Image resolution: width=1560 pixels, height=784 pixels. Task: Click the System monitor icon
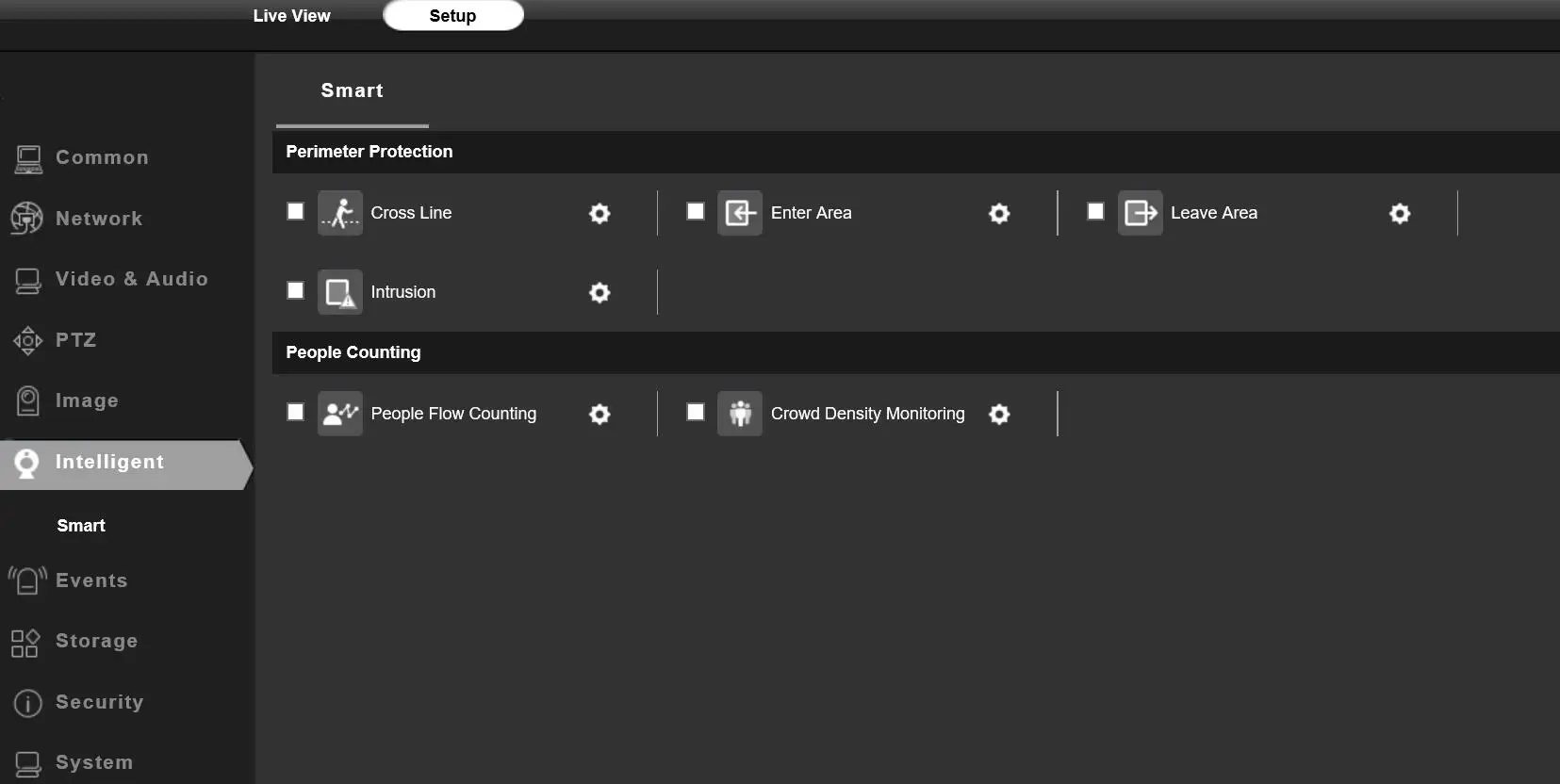(x=28, y=764)
